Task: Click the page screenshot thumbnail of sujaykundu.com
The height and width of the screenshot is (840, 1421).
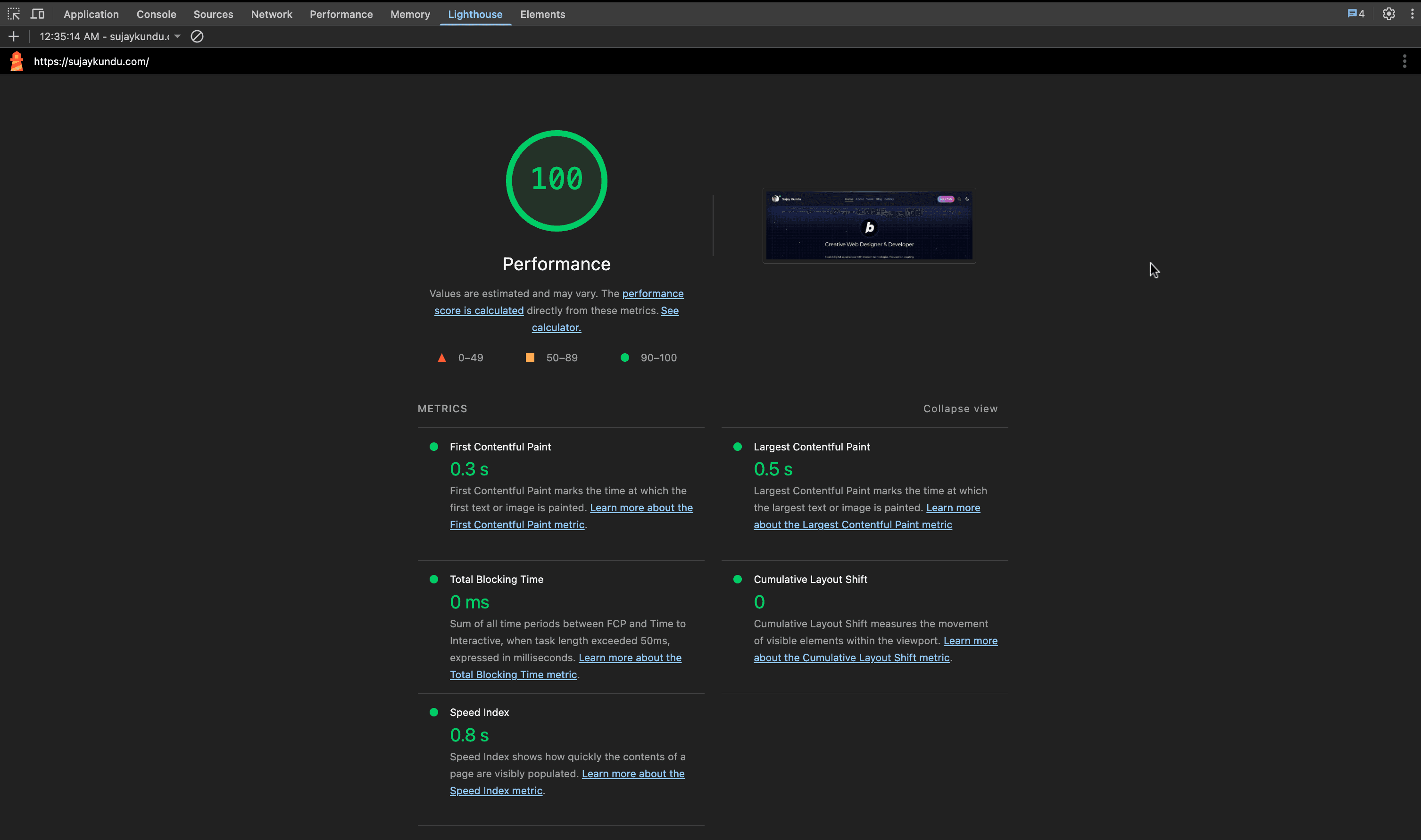Action: pyautogui.click(x=869, y=225)
